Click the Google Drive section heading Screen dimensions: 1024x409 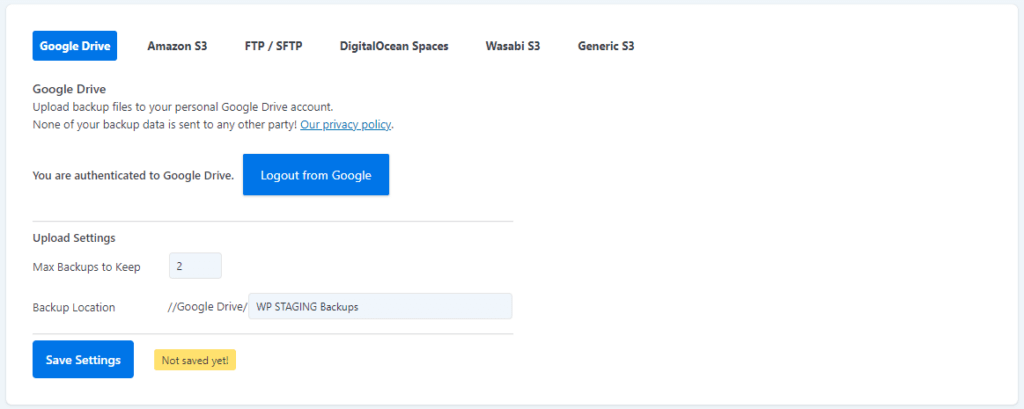[69, 90]
